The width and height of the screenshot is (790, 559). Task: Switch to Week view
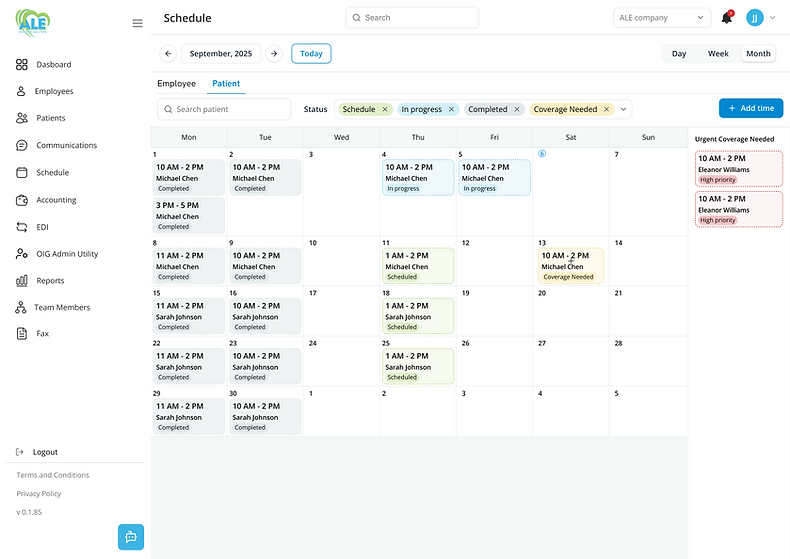coord(718,53)
